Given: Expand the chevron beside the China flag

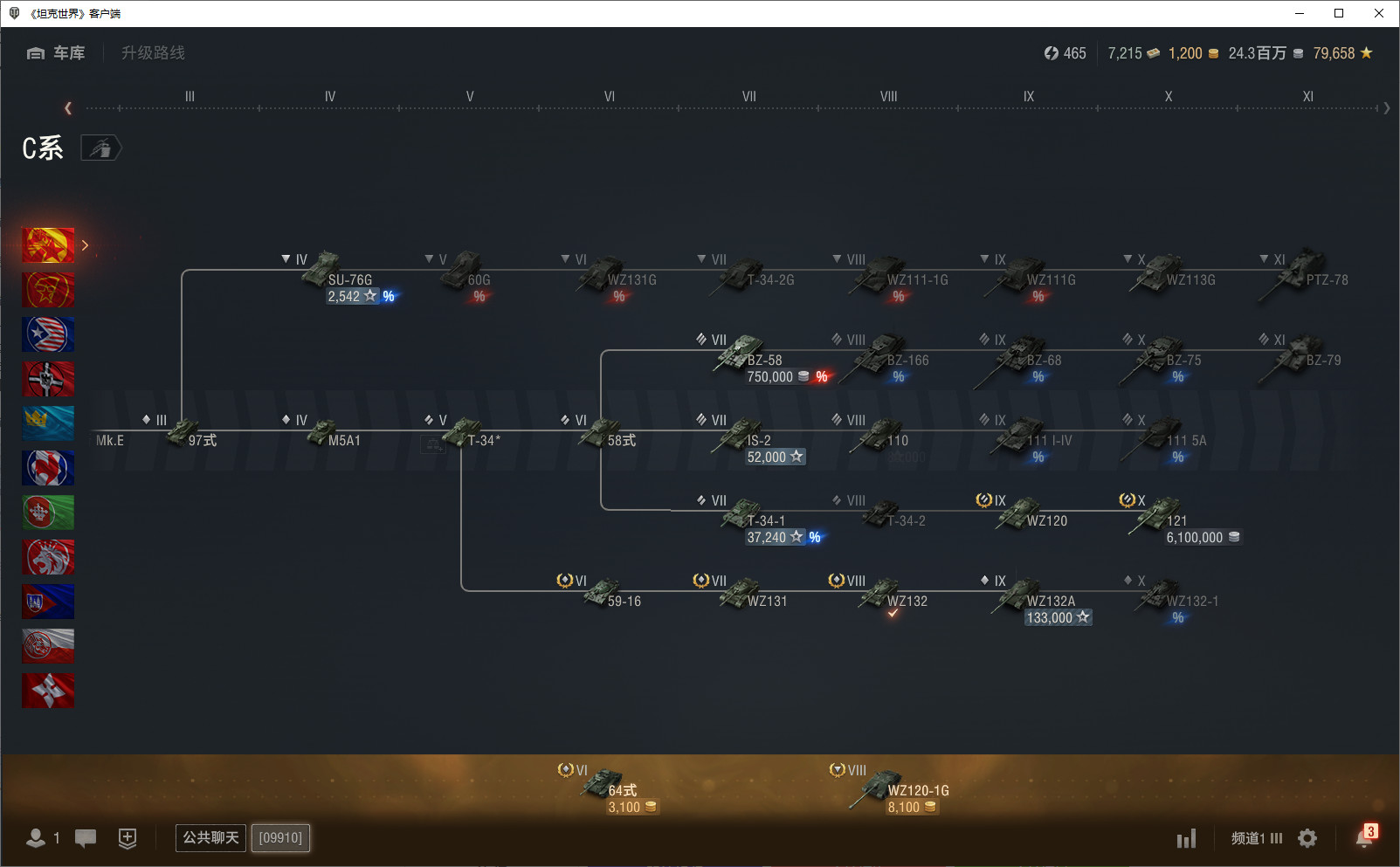Looking at the screenshot, I should (x=85, y=245).
